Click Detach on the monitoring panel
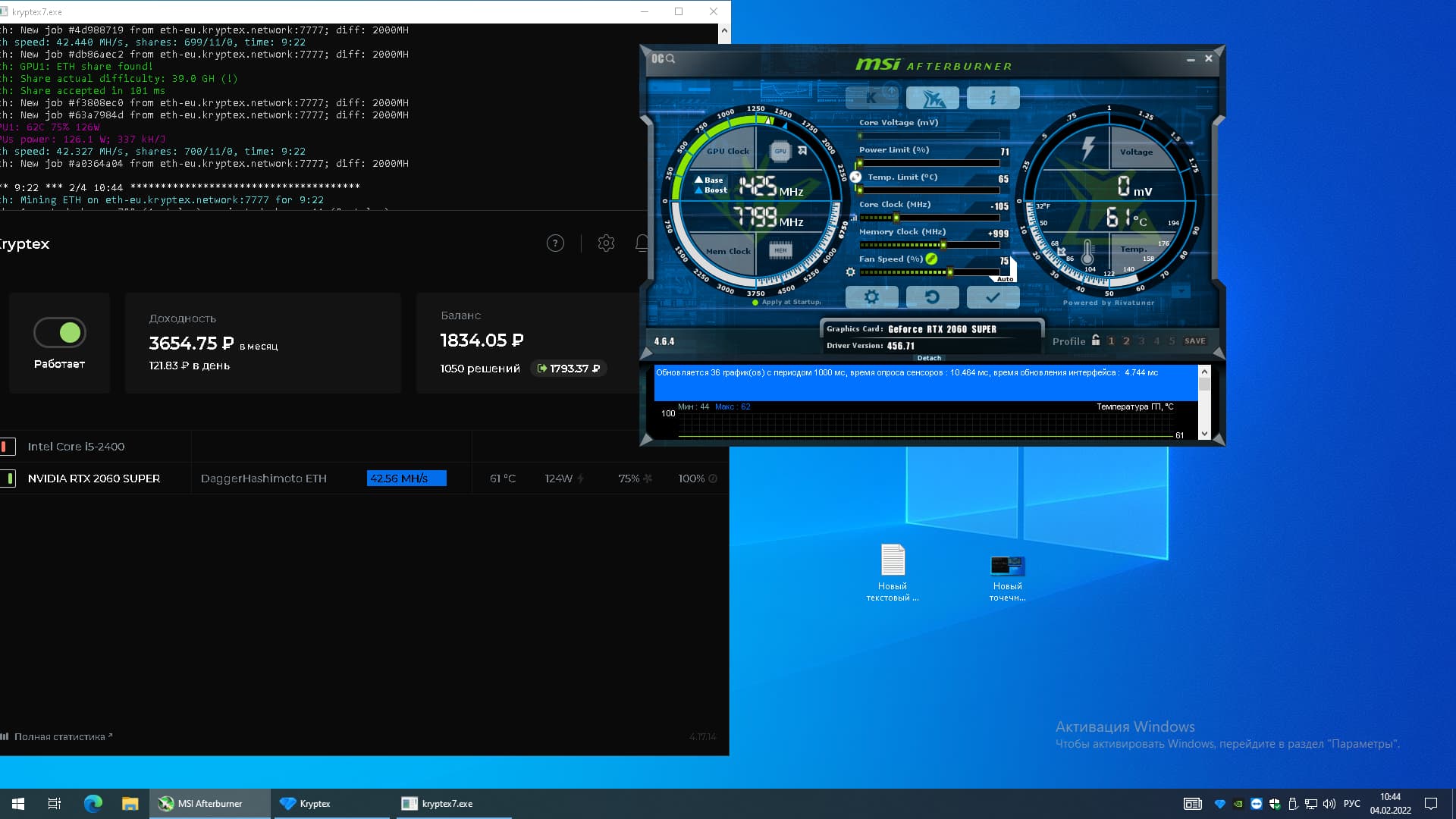This screenshot has height=819, width=1456. click(929, 358)
